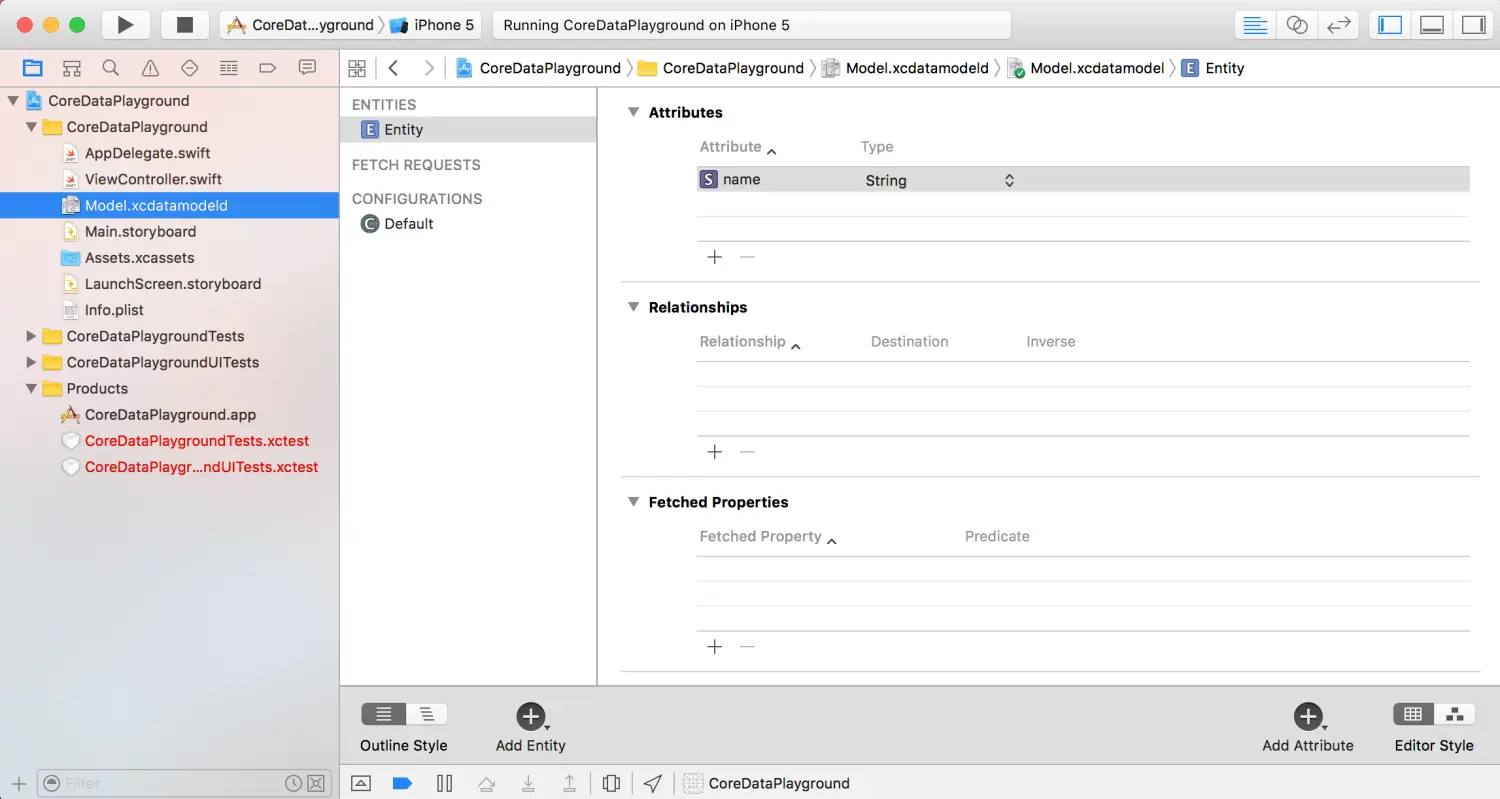Toggle the Navigator panel visibility
Viewport: 1500px width, 799px height.
pyautogui.click(x=1390, y=25)
